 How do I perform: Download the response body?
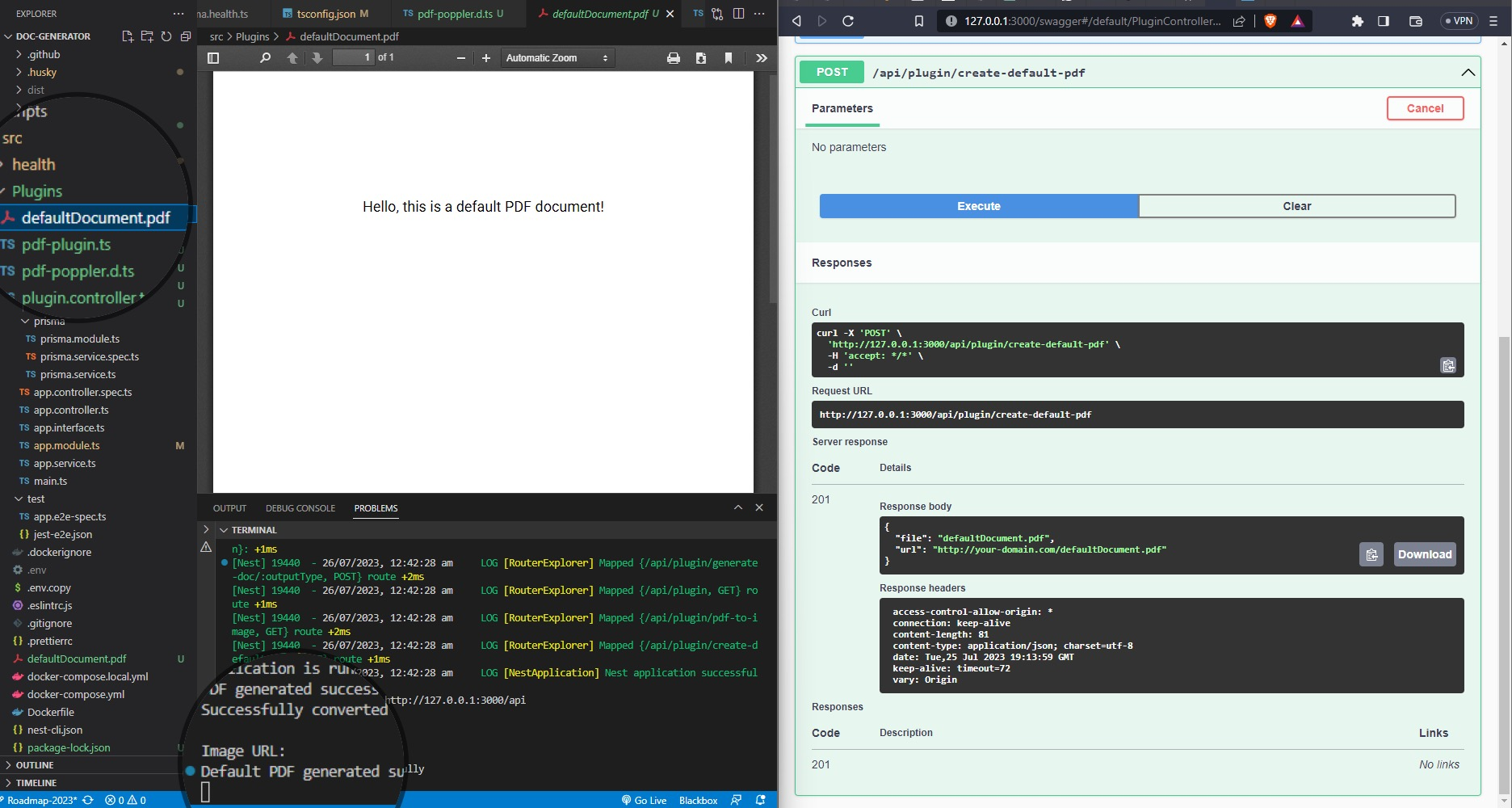tap(1425, 554)
